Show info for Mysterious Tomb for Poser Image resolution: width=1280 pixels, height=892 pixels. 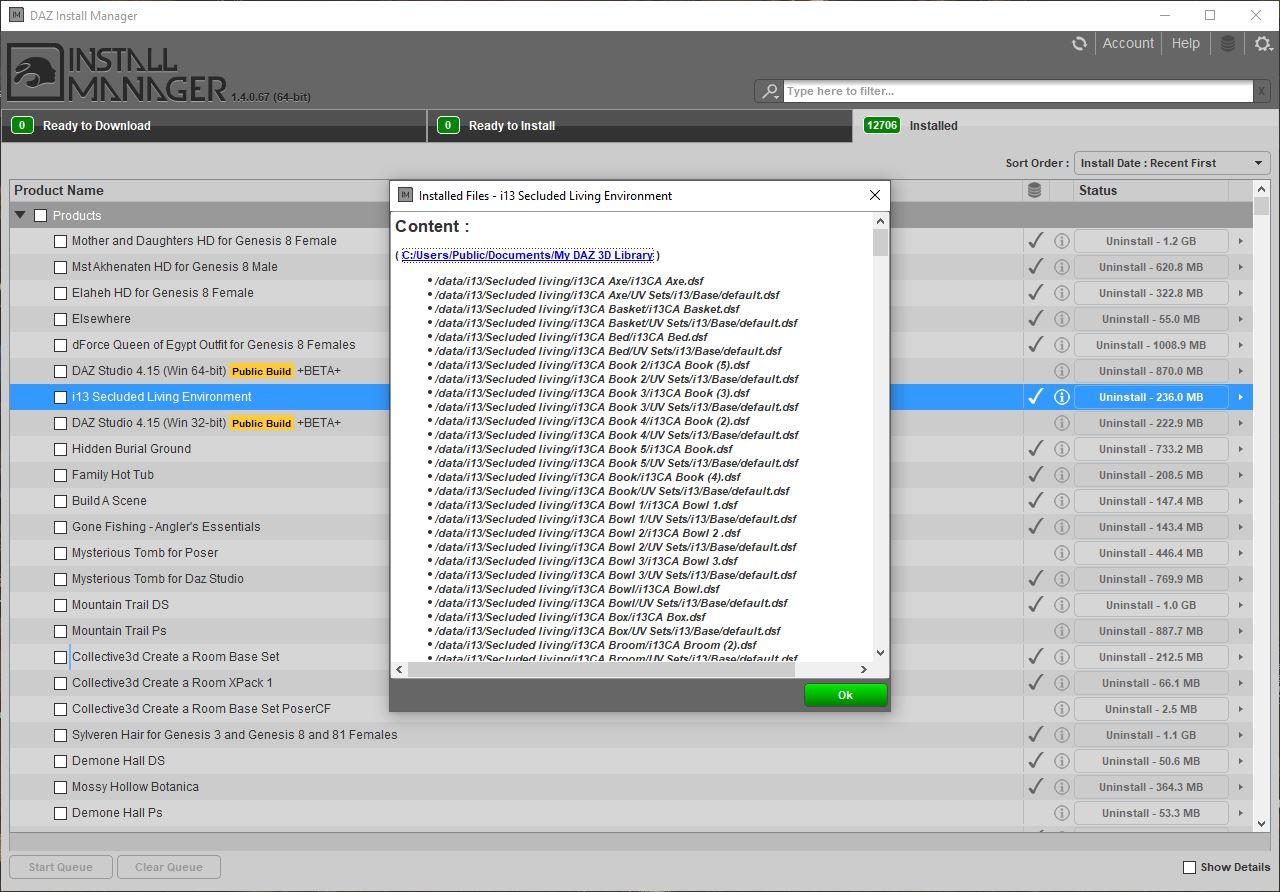click(x=1062, y=553)
